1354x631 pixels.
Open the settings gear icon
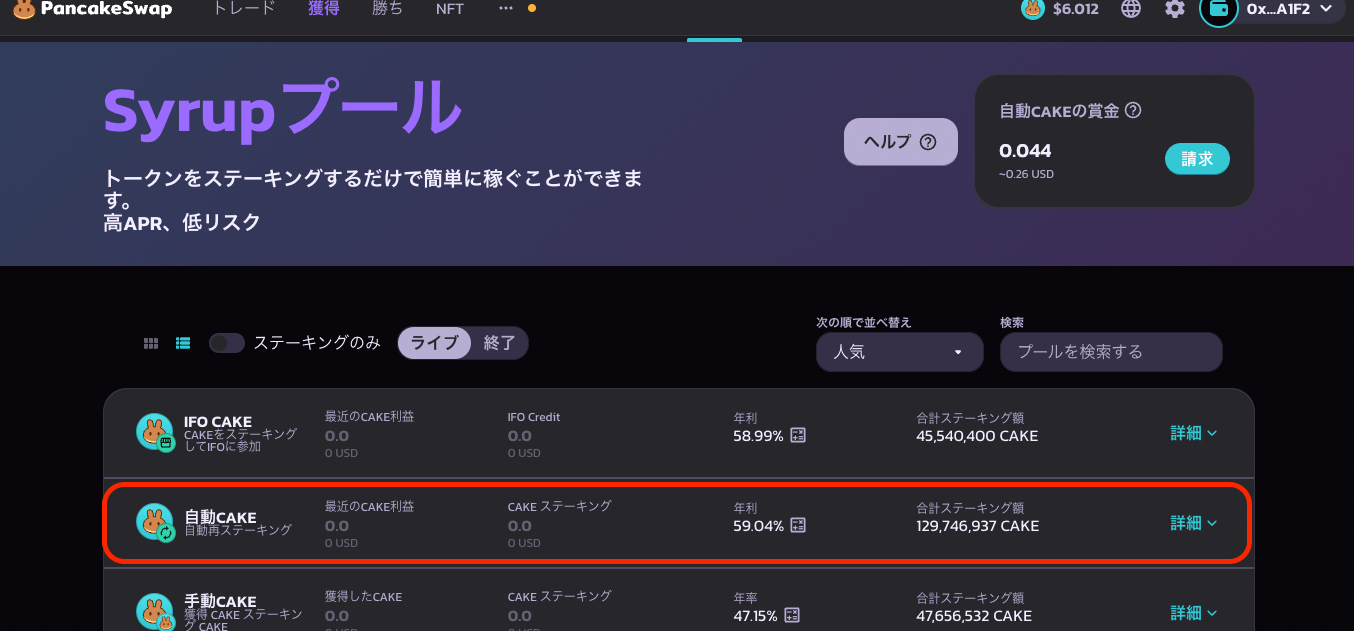pos(1175,9)
